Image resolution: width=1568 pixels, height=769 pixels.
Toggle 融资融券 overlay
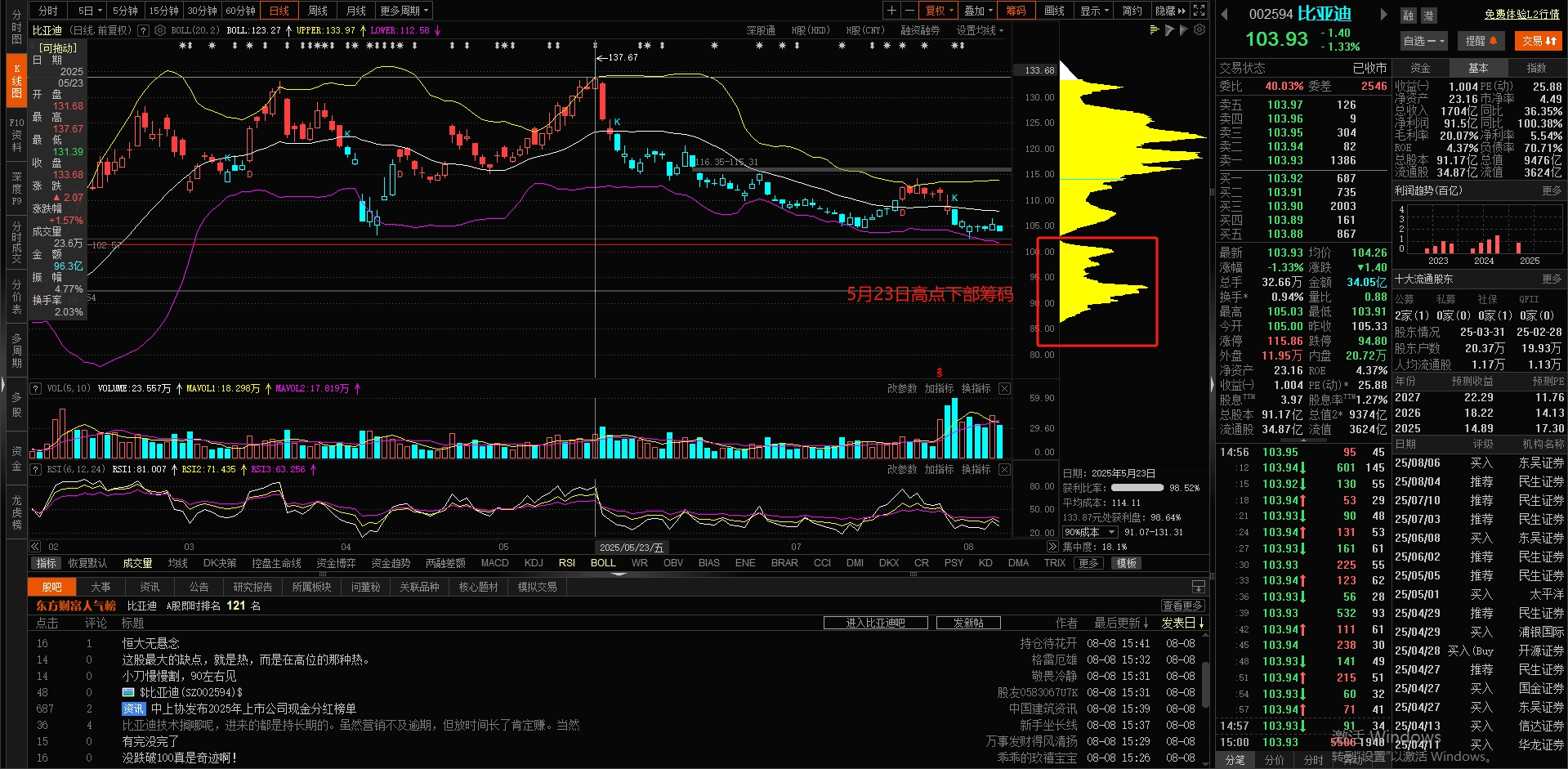(x=920, y=30)
